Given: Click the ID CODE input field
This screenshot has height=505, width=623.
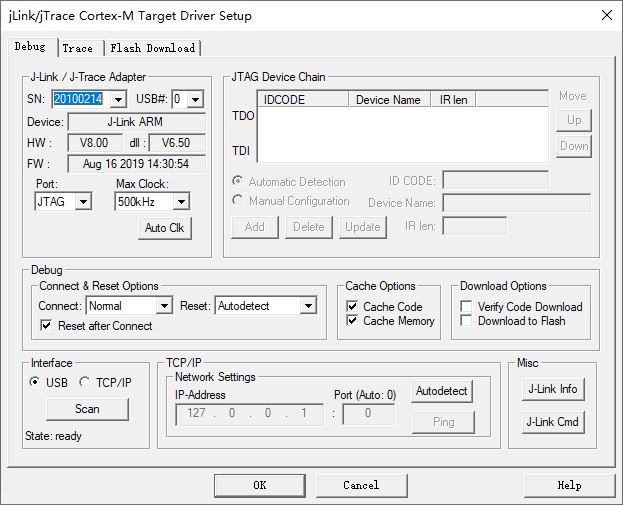Looking at the screenshot, I should tap(495, 180).
